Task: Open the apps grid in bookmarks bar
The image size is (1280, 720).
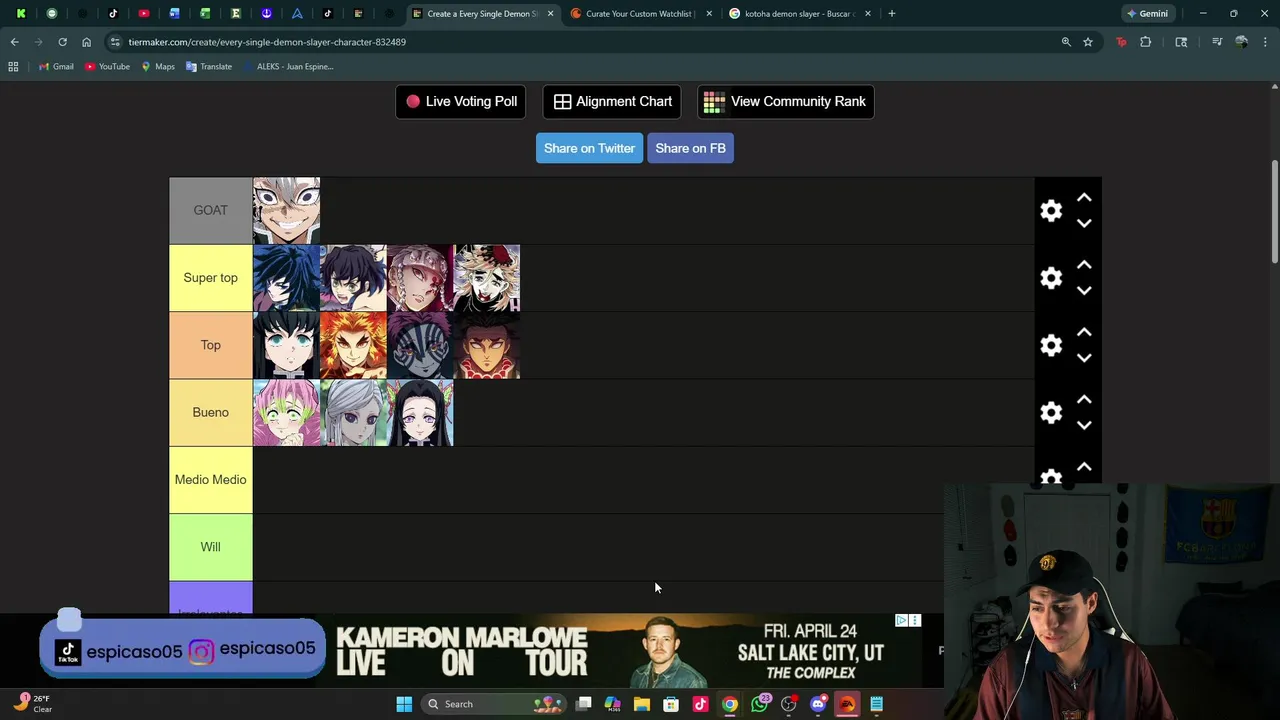Action: (x=13, y=67)
